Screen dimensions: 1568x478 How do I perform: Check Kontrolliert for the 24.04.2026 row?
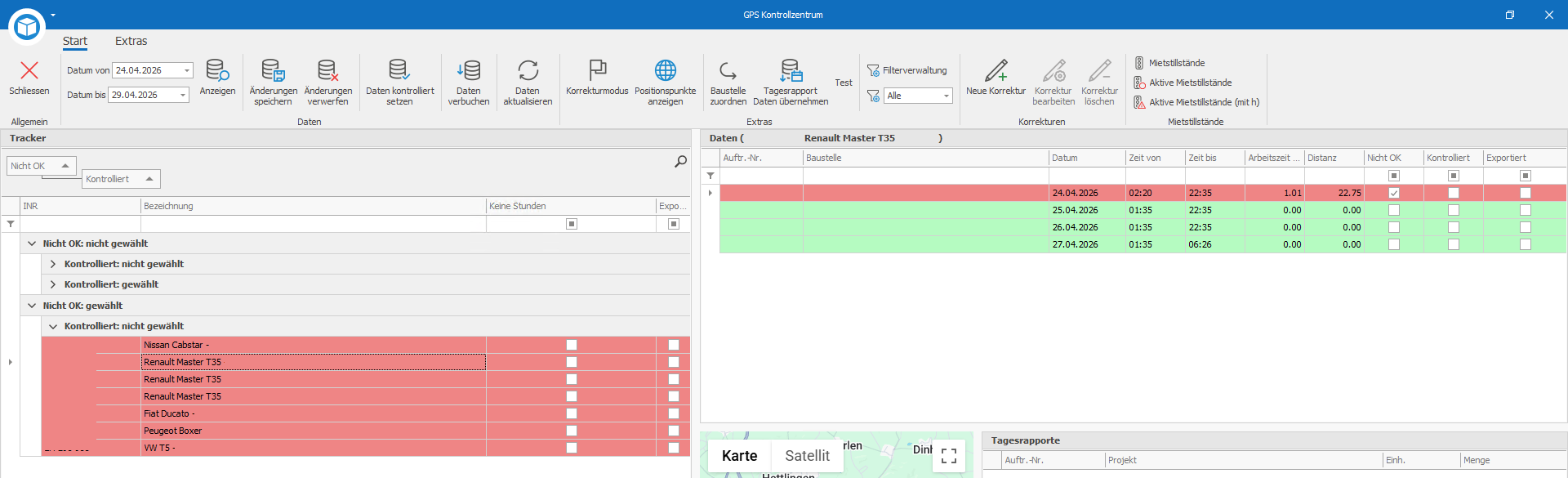(x=1454, y=193)
